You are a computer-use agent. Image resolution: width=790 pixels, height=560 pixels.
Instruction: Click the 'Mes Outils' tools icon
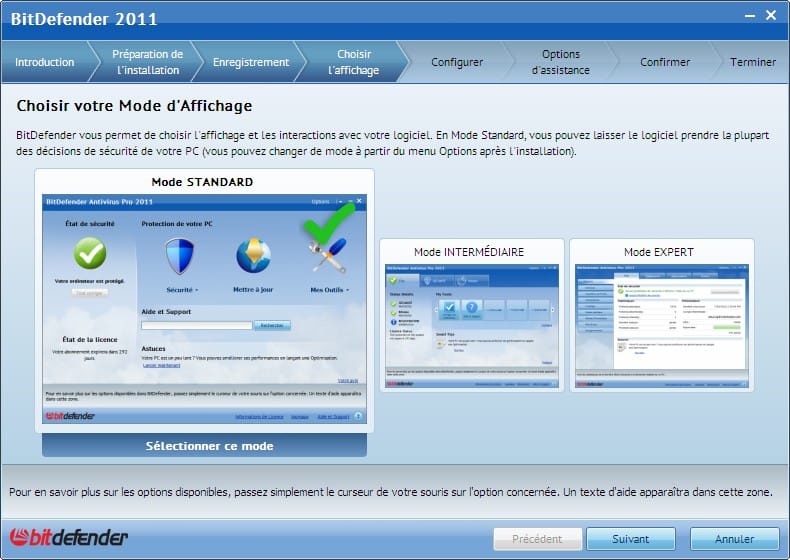point(328,255)
